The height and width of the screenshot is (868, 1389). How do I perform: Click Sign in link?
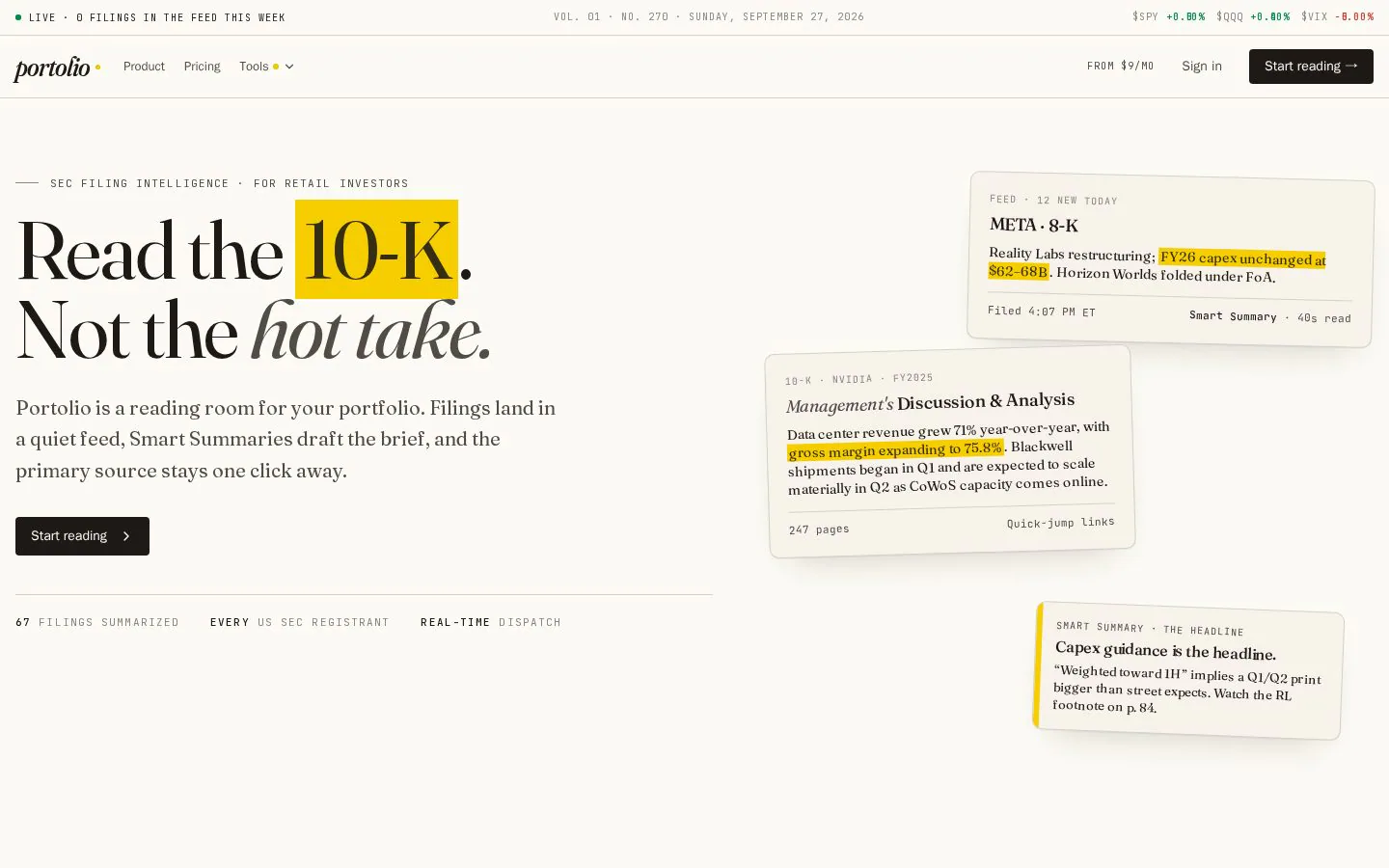pyautogui.click(x=1202, y=66)
